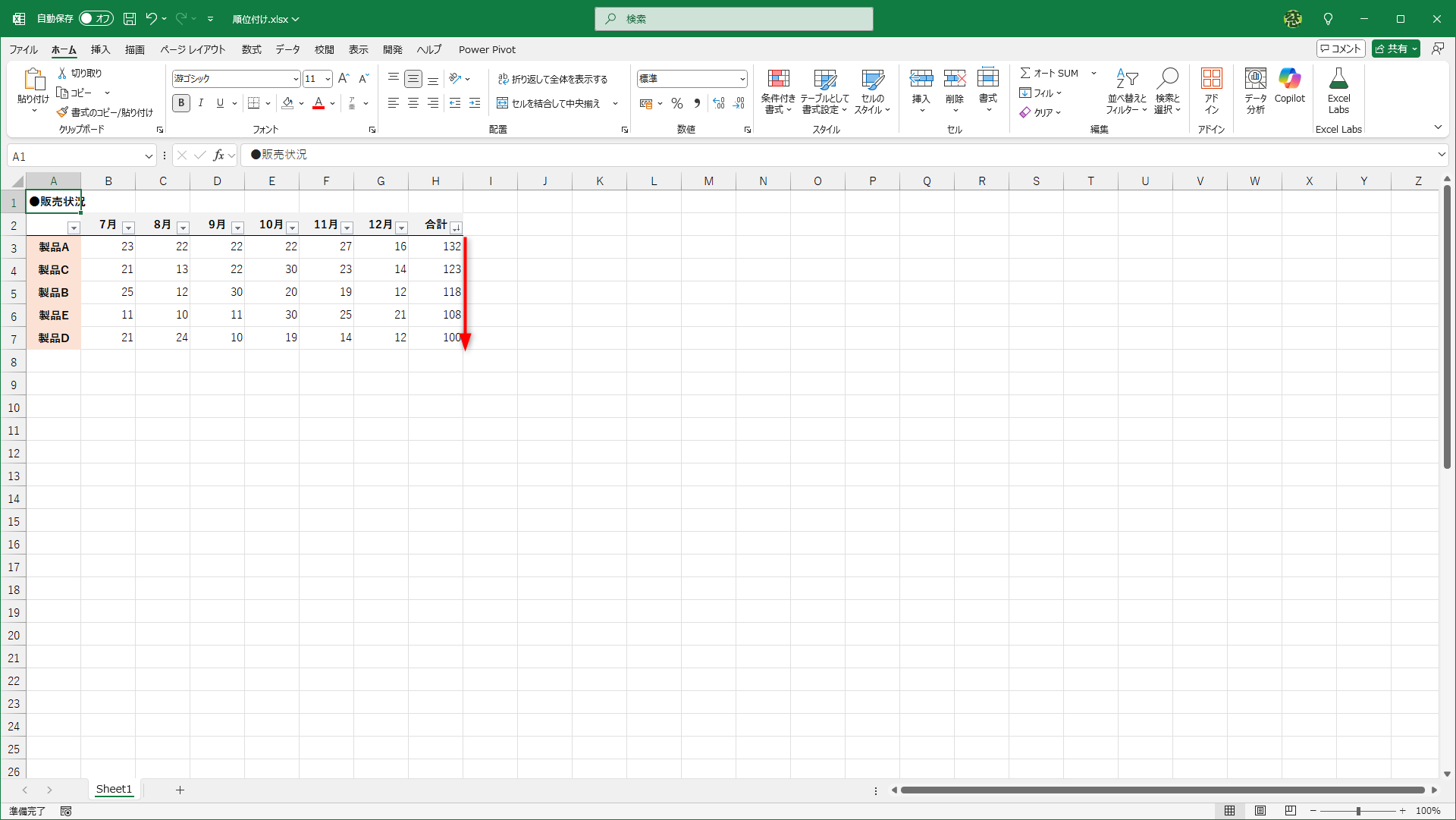1456x820 pixels.
Task: Click the insert function fx icon
Action: tap(219, 156)
